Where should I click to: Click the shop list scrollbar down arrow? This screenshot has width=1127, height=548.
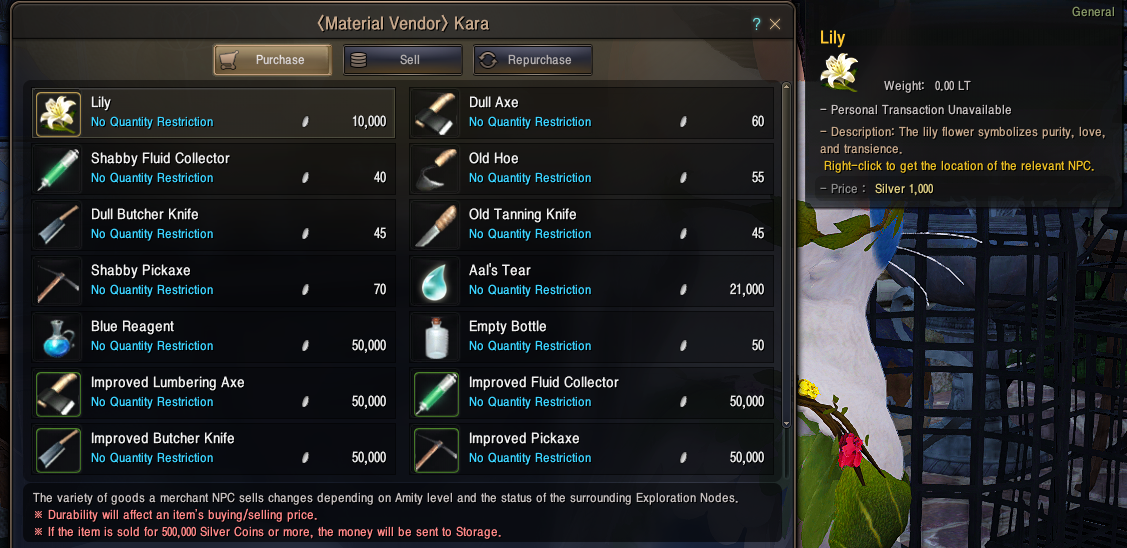pos(786,424)
